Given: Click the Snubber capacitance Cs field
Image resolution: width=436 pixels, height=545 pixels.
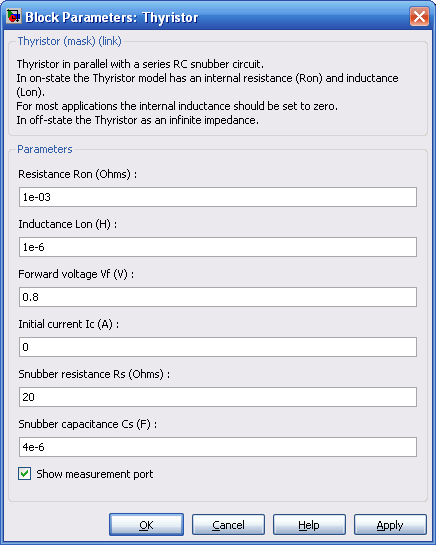Looking at the screenshot, I should [218, 447].
